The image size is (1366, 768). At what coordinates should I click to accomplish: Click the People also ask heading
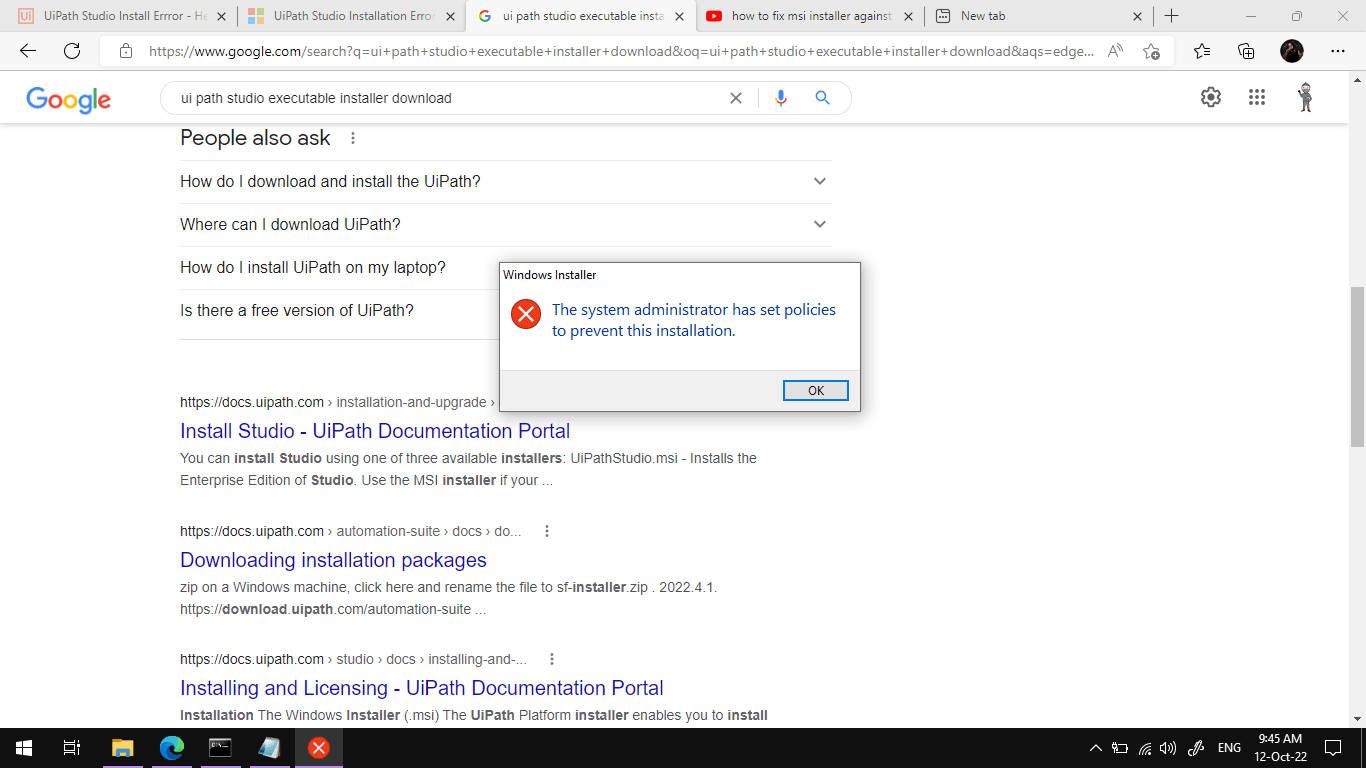pyautogui.click(x=255, y=138)
